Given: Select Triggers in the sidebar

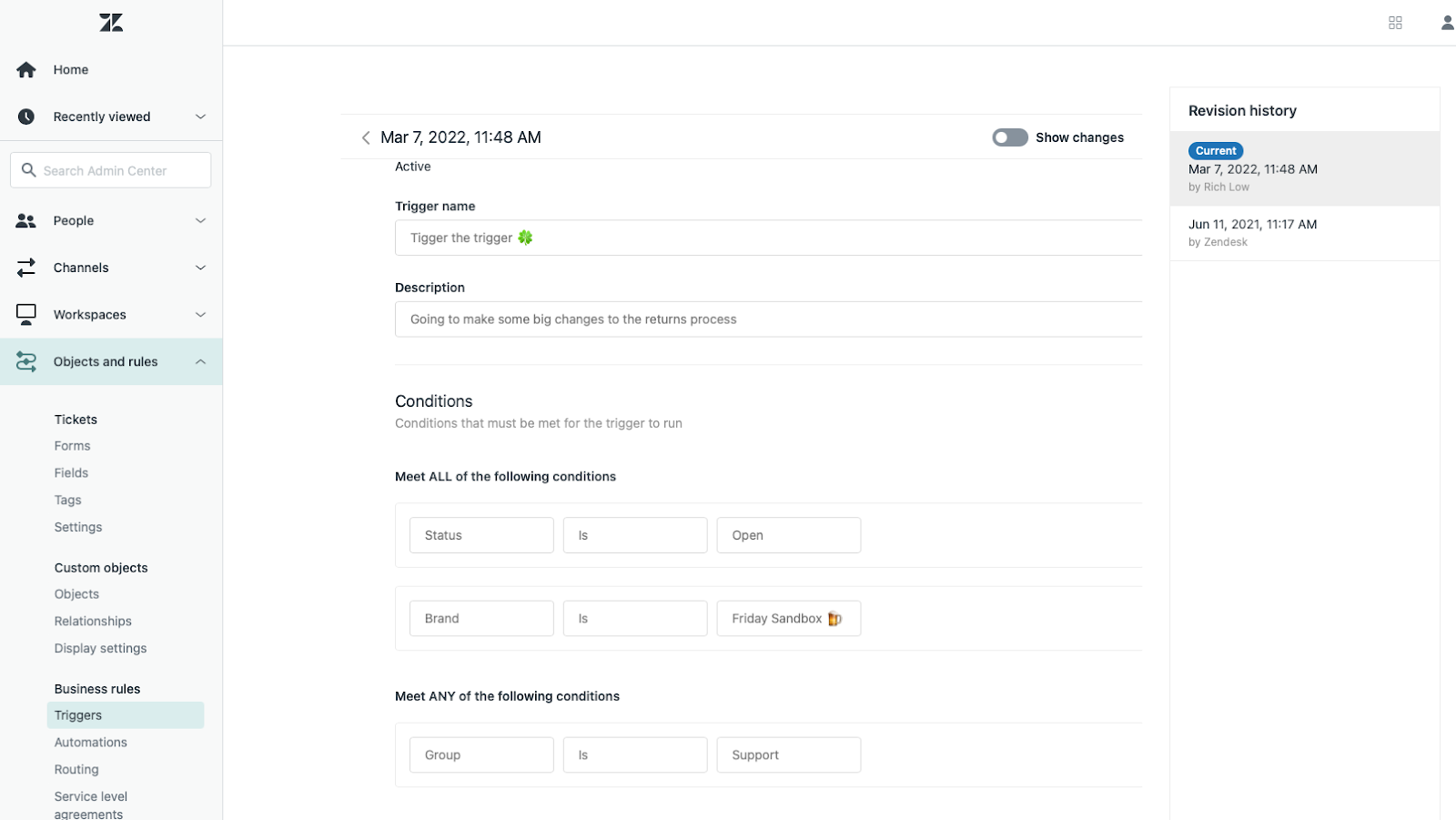Looking at the screenshot, I should 78,715.
